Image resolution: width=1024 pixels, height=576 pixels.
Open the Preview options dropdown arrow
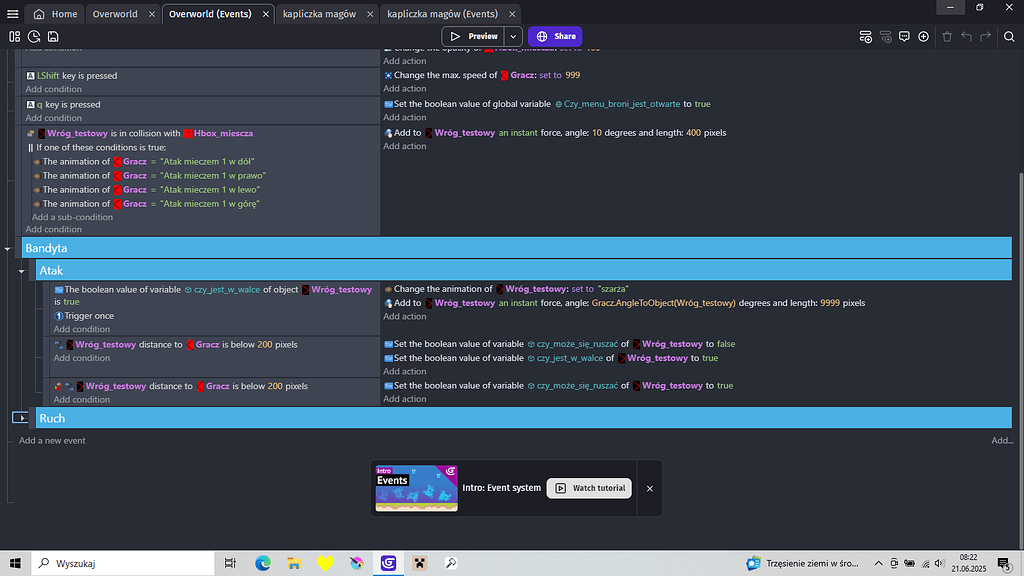[513, 35]
